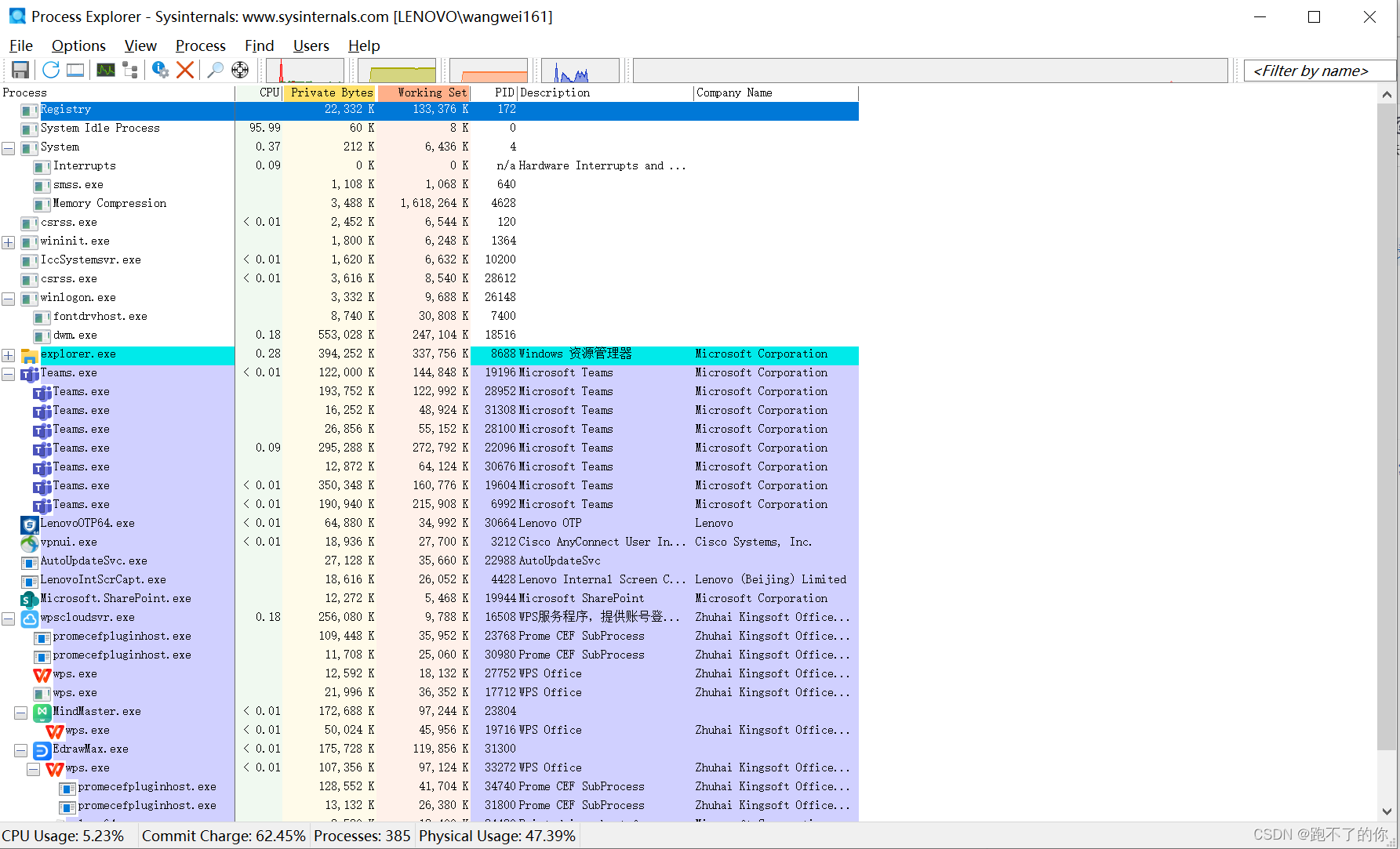Toggle the lower pane view icon
This screenshot has height=849, width=1400.
pyautogui.click(x=75, y=70)
